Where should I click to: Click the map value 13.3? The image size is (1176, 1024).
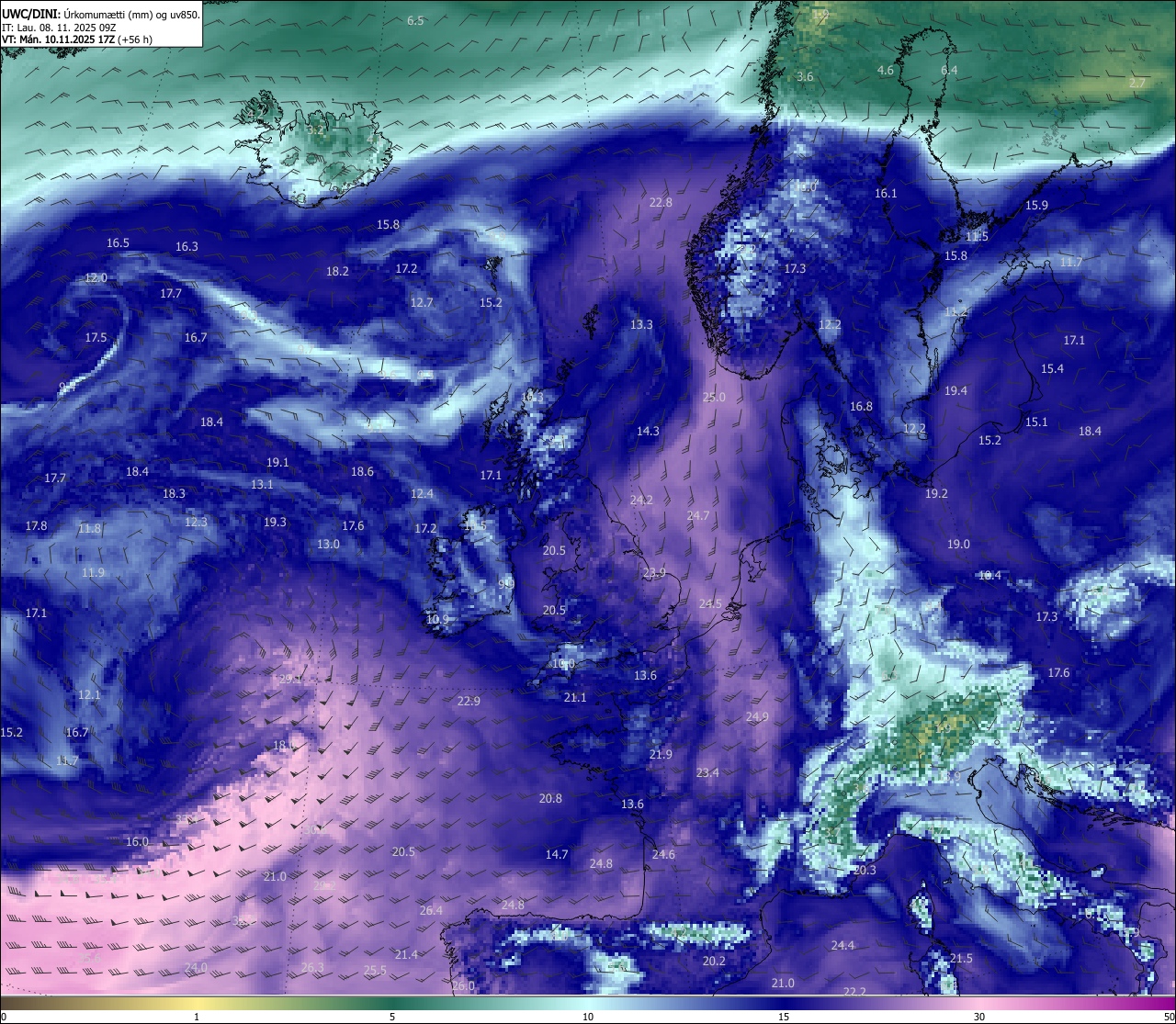[641, 324]
